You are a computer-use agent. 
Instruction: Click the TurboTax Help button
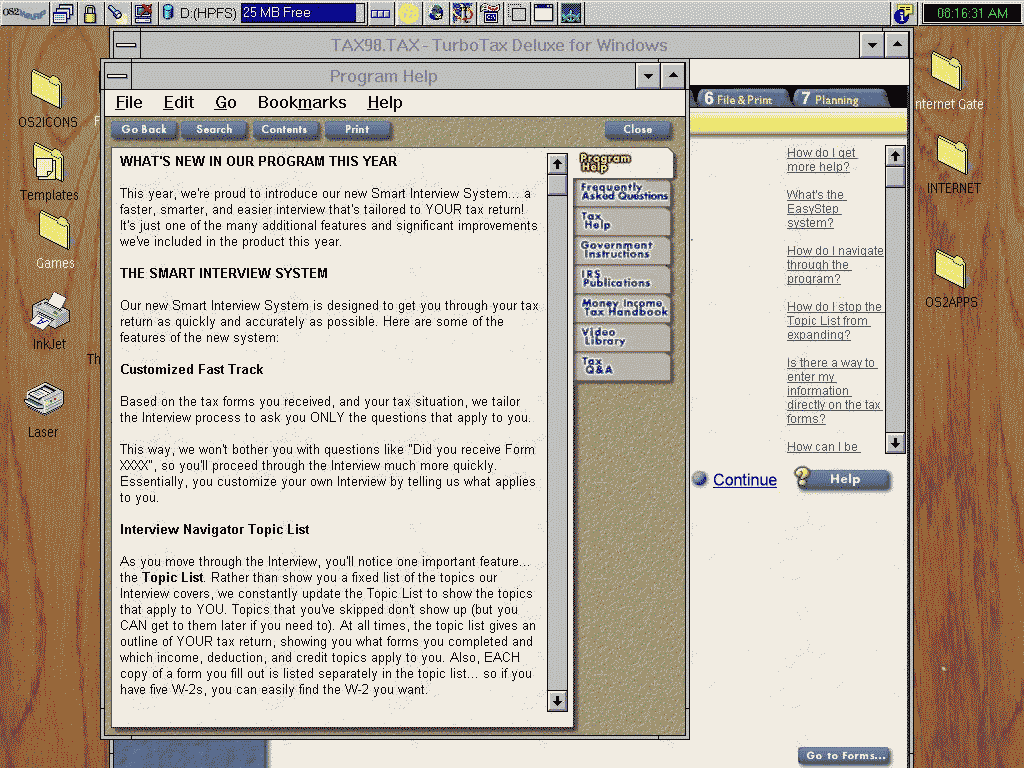coord(842,479)
